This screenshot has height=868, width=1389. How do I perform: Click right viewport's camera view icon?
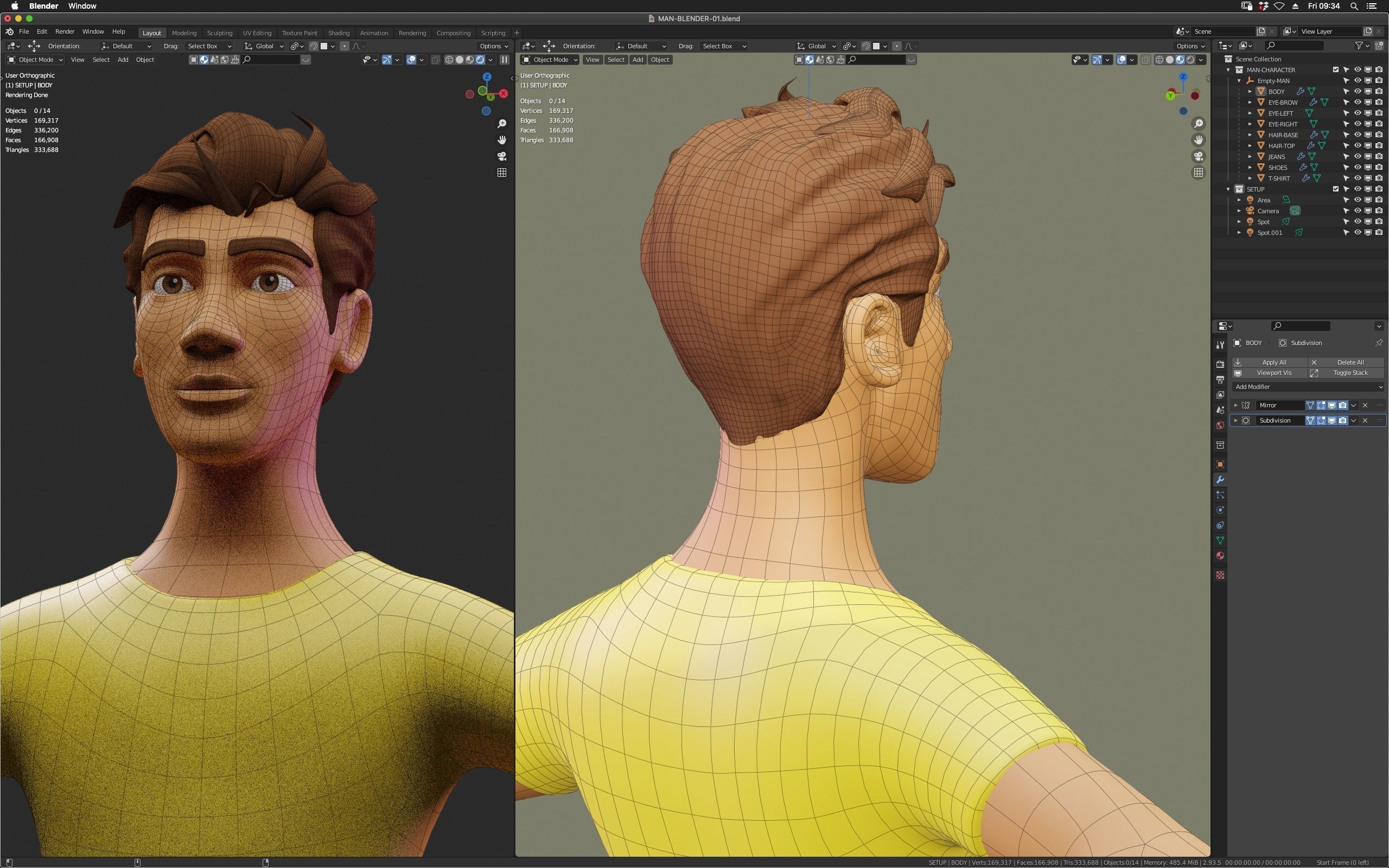[x=1199, y=156]
